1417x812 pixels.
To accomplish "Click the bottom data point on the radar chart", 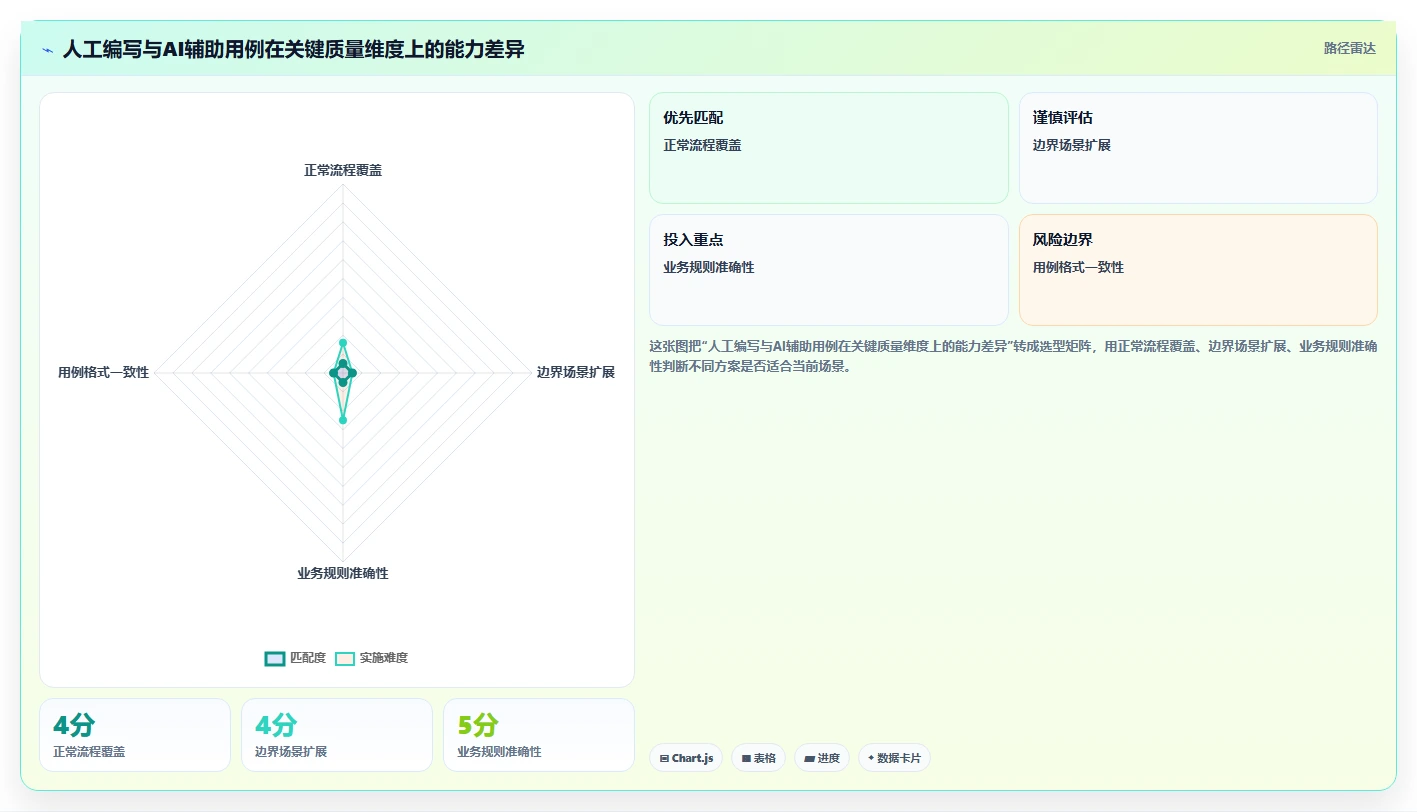I will coord(343,420).
